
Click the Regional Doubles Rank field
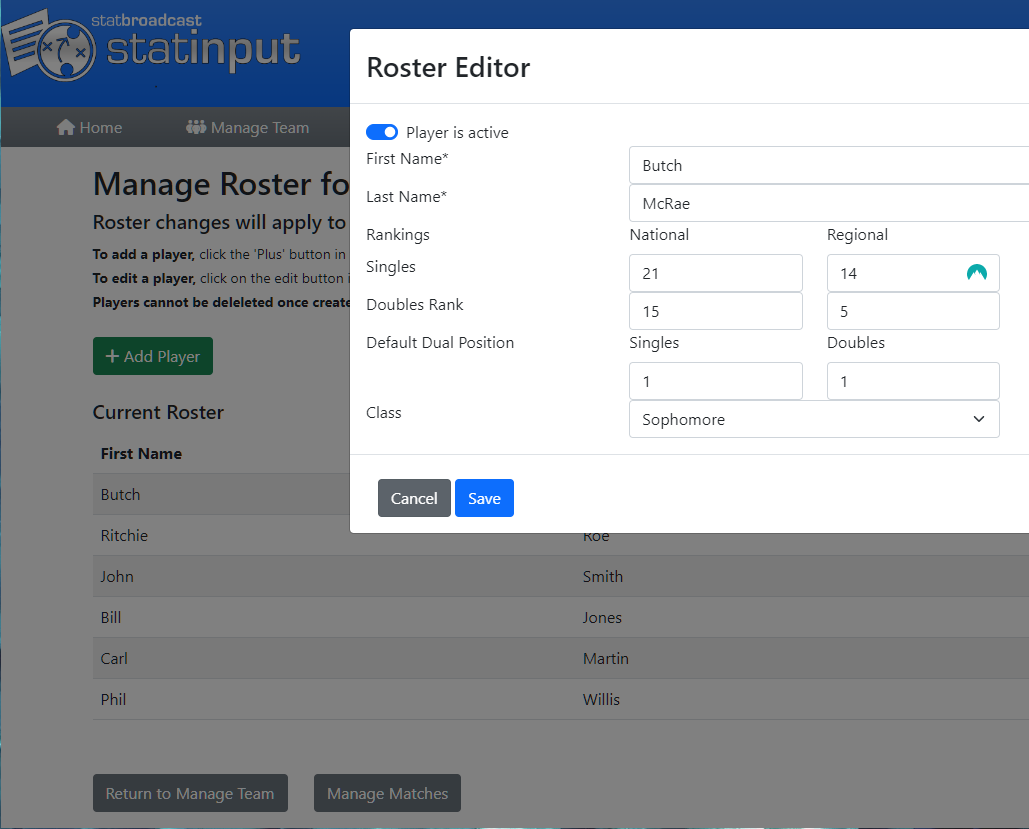[x=912, y=311]
